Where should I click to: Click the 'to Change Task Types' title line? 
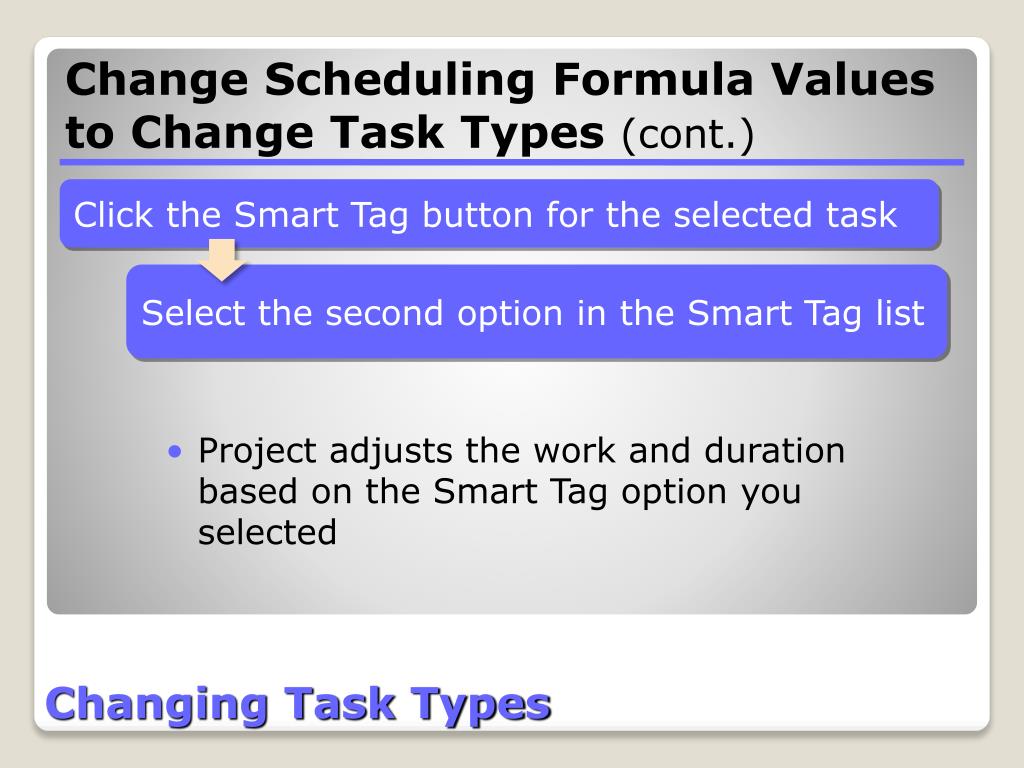[336, 133]
